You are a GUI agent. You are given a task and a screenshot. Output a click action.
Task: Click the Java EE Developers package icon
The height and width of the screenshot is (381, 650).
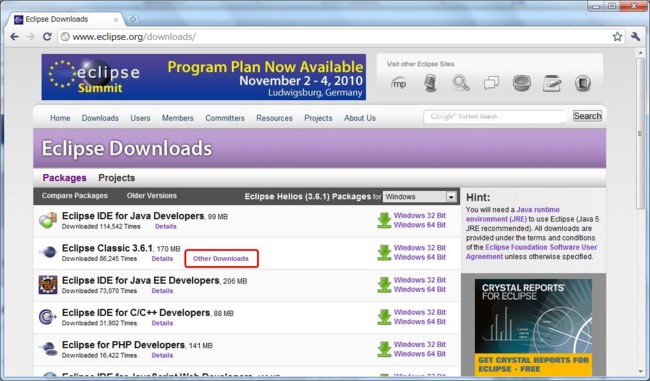48,285
